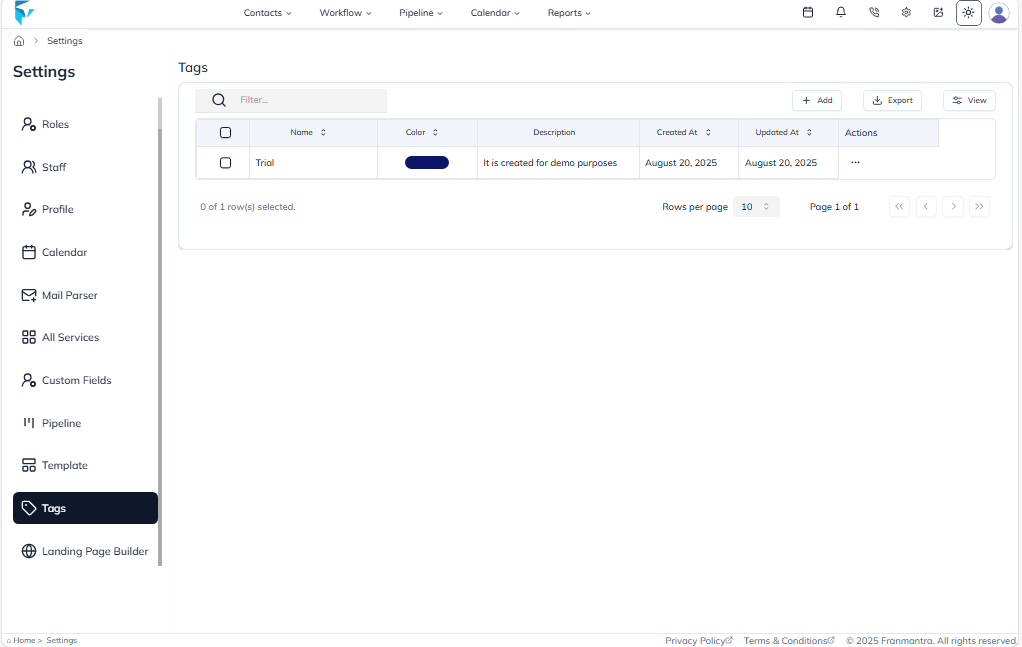1022x647 pixels.
Task: Toggle the light/dark theme sun button
Action: click(x=968, y=13)
